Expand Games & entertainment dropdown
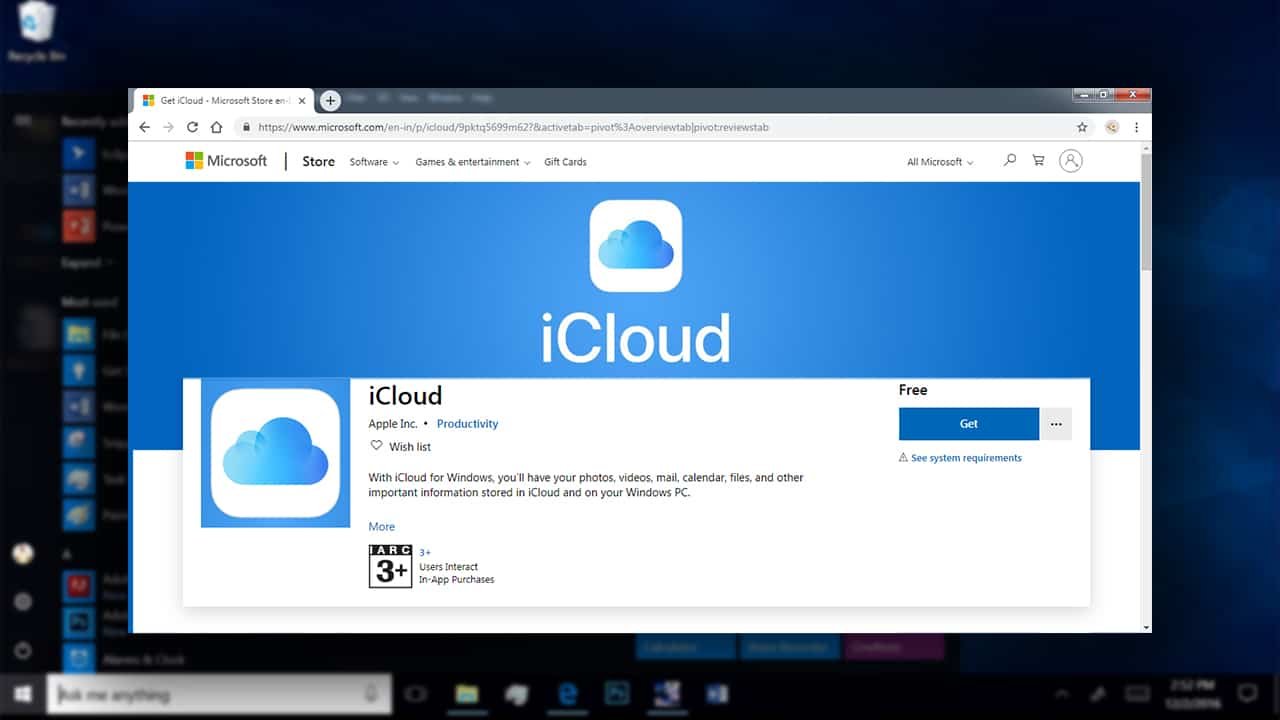Viewport: 1280px width, 720px height. point(473,162)
